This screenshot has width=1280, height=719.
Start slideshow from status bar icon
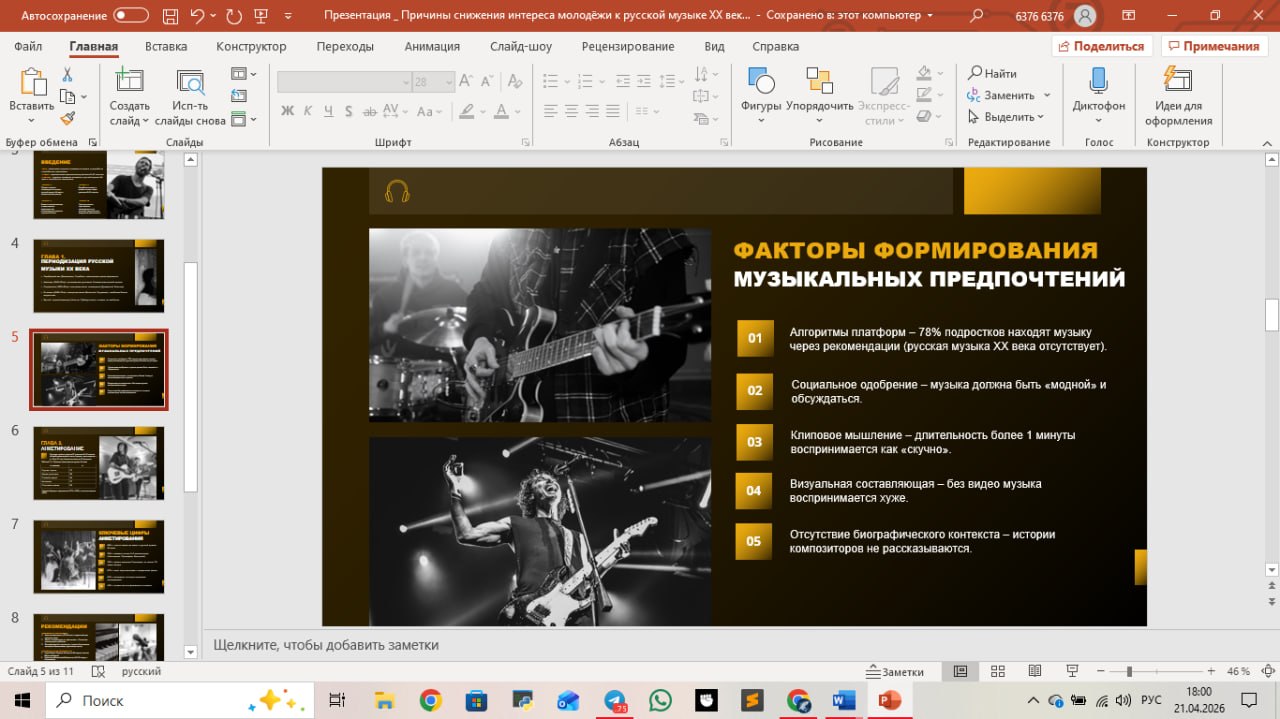(x=1072, y=671)
